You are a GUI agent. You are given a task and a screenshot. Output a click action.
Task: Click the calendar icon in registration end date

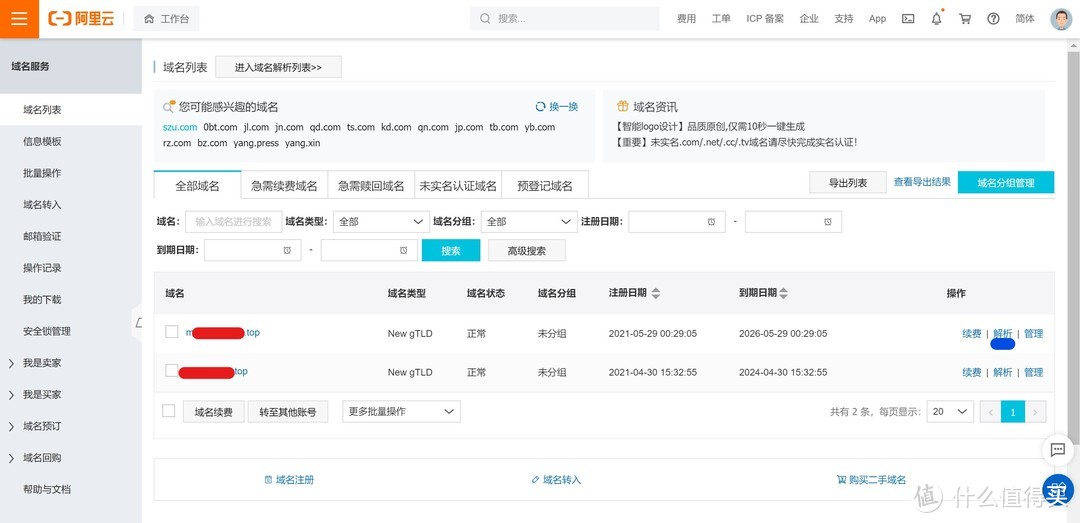[828, 222]
